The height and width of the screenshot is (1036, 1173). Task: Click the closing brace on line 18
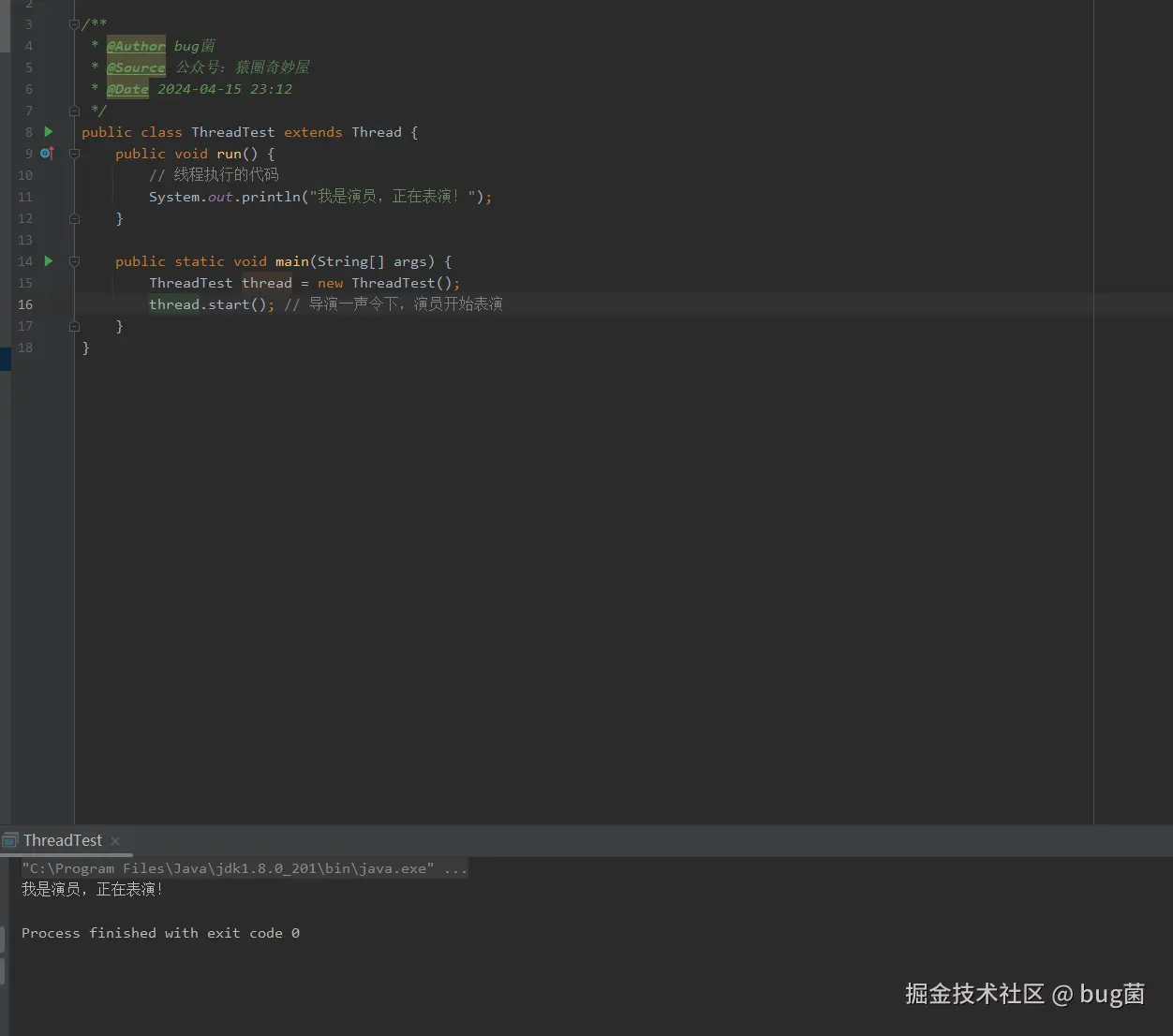[86, 348]
